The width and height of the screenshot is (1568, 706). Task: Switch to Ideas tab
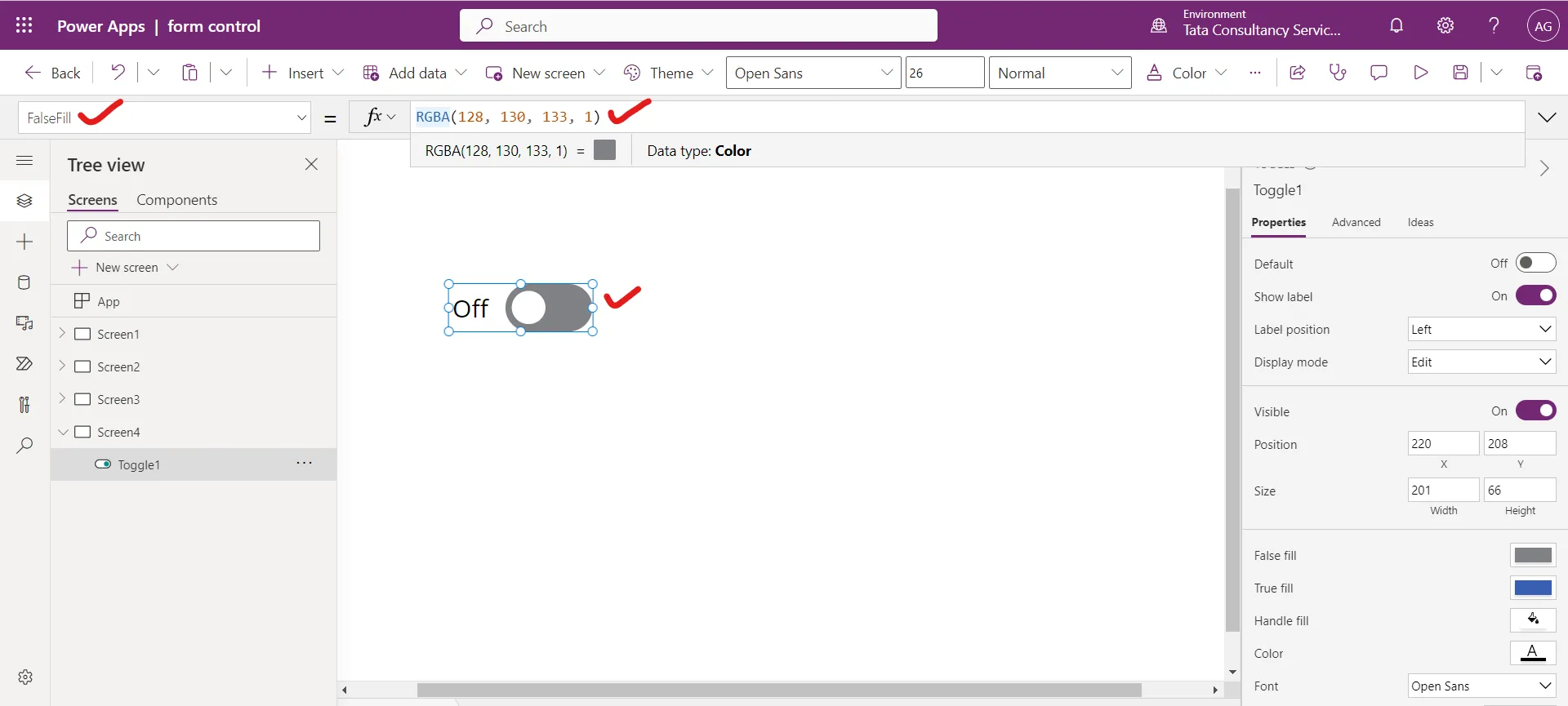(1420, 222)
